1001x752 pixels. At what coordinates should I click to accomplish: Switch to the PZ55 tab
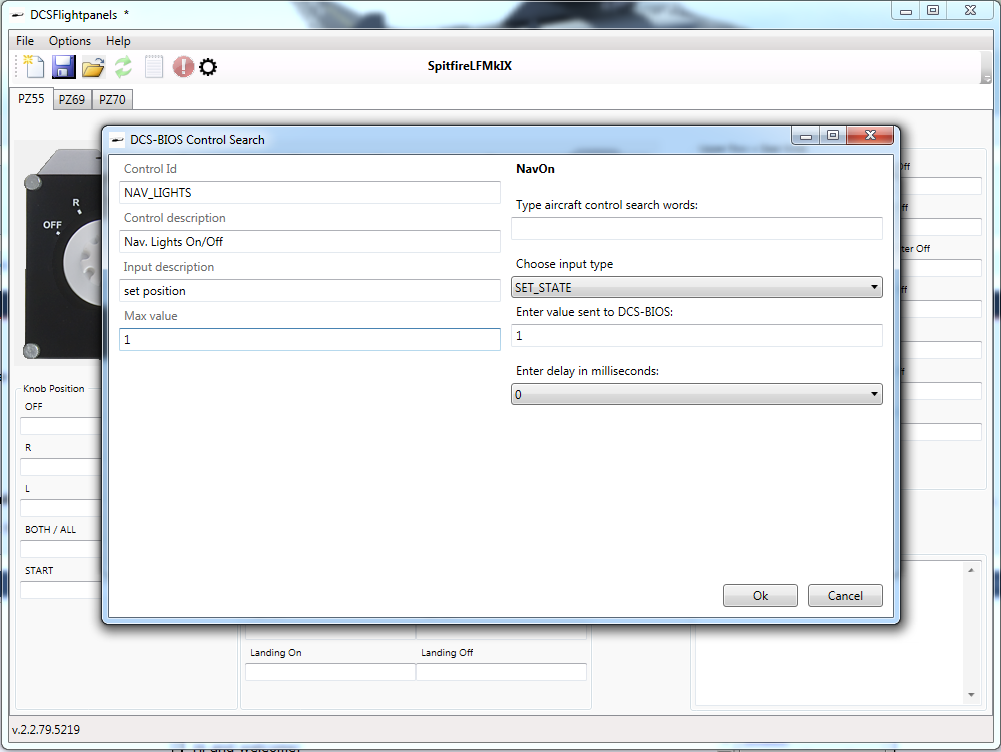tap(31, 99)
